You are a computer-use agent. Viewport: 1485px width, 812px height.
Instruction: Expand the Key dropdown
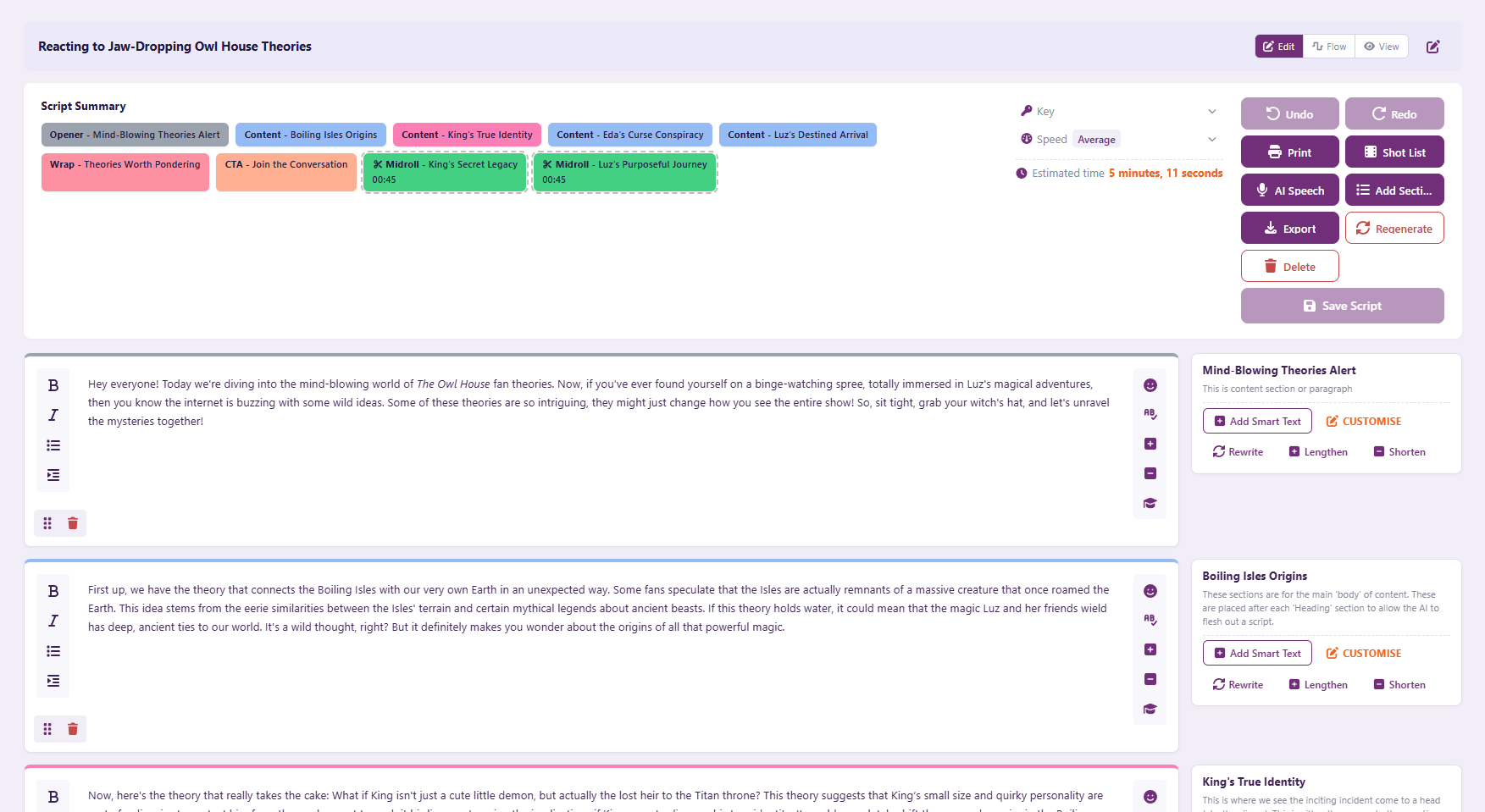point(1119,111)
